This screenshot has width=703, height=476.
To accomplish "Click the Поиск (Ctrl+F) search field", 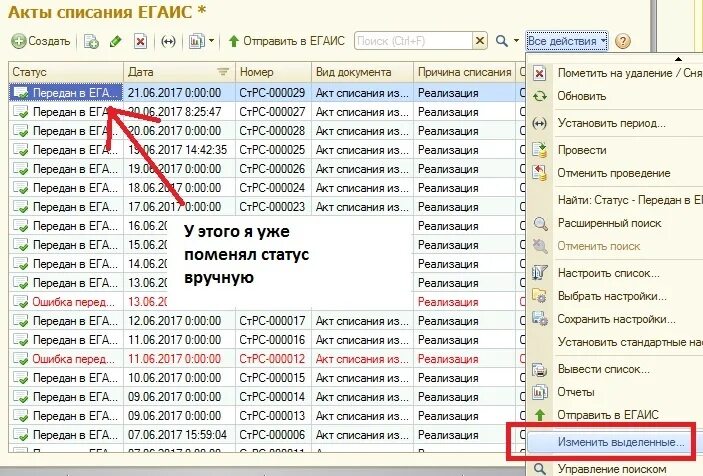I will 413,41.
